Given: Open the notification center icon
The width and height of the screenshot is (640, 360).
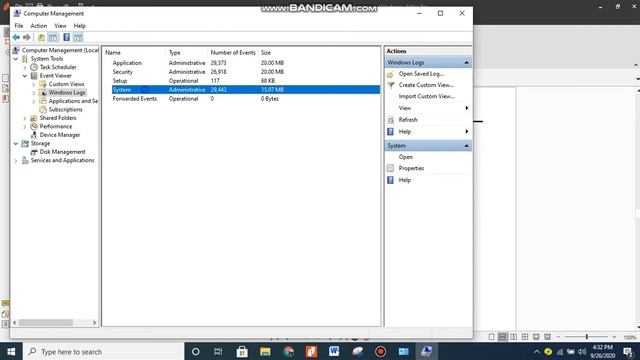Looking at the screenshot, I should point(628,351).
